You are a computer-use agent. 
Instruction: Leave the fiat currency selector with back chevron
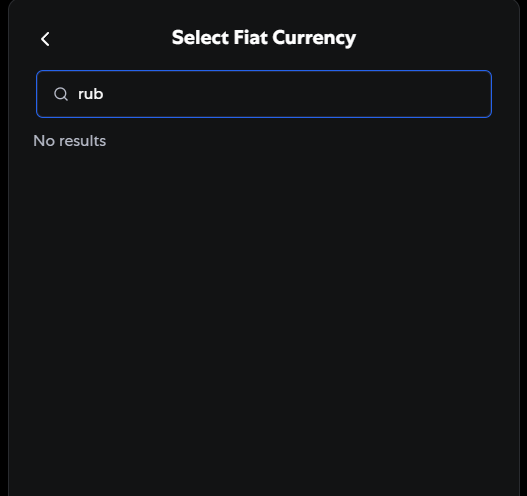[x=45, y=39]
